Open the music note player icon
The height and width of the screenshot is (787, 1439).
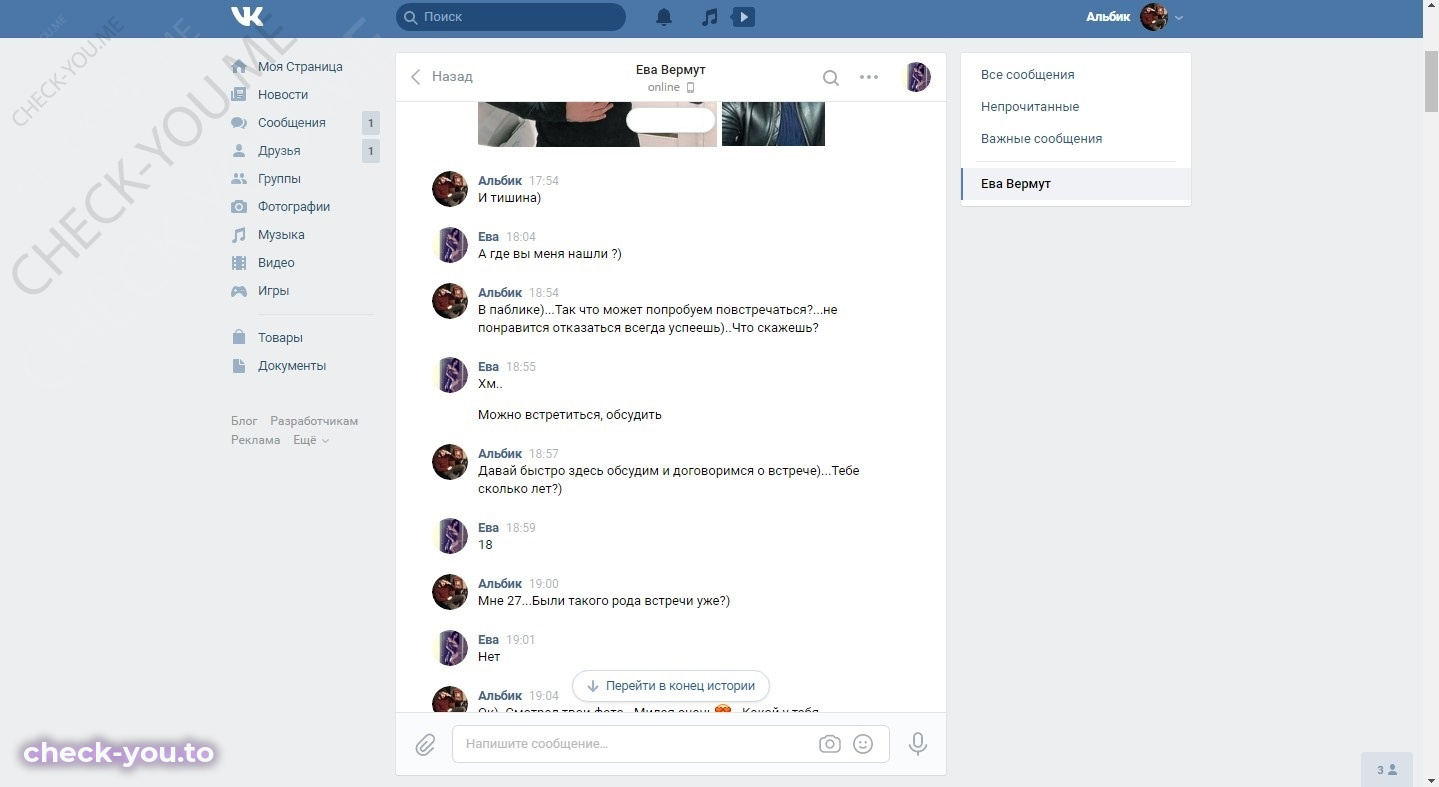pos(709,17)
